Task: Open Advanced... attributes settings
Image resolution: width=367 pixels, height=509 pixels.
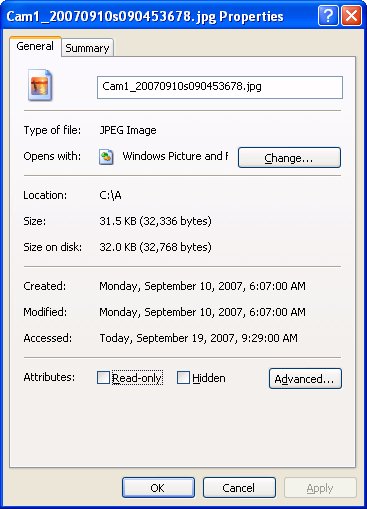Action: click(305, 378)
